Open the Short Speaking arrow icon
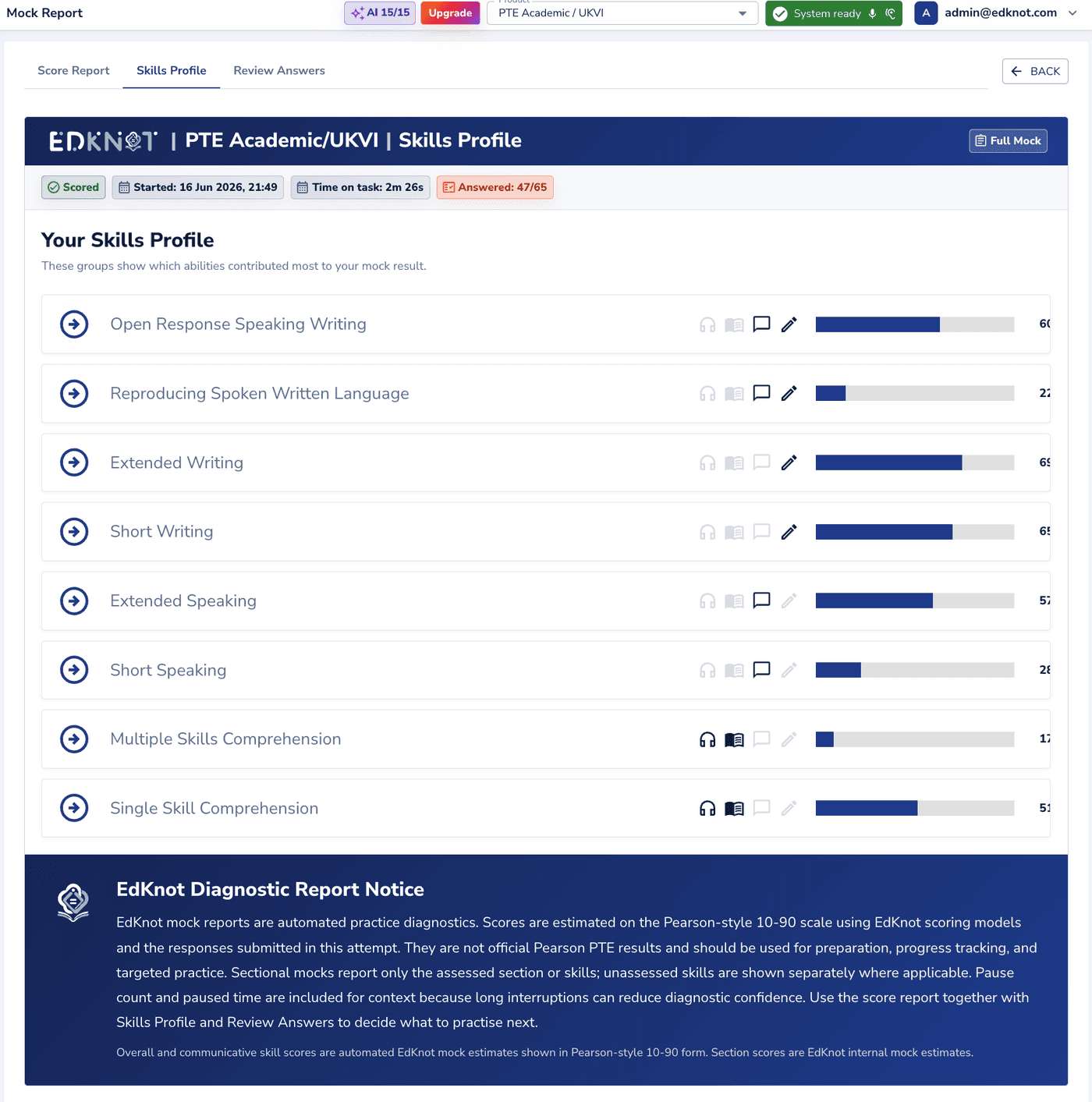 pos(74,670)
